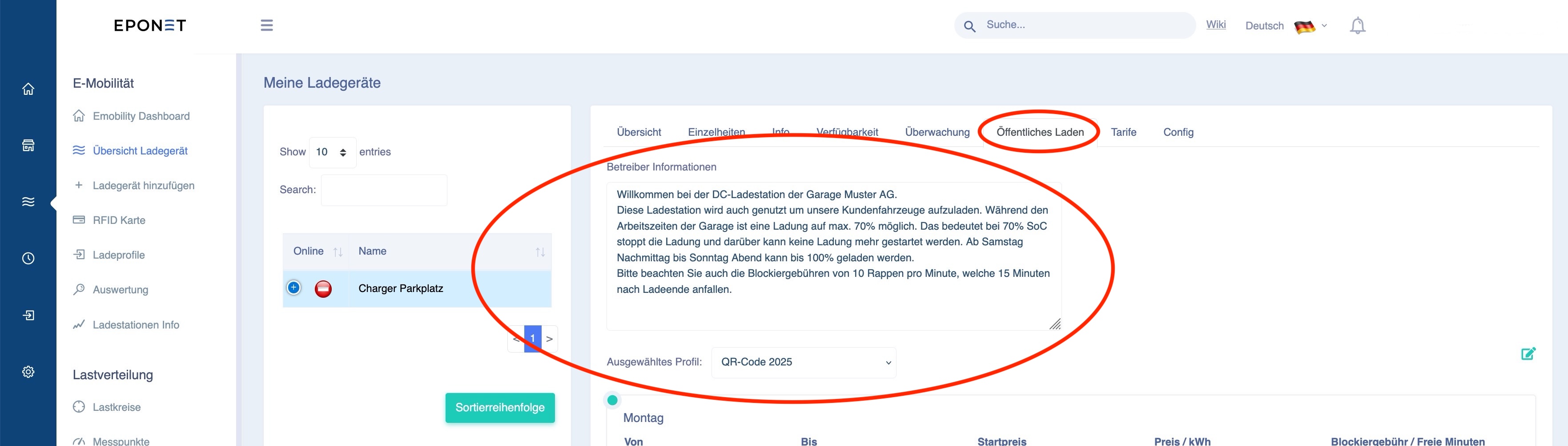Click the Ladestationen Info chart icon
The width and height of the screenshot is (1568, 446).
pos(79,324)
